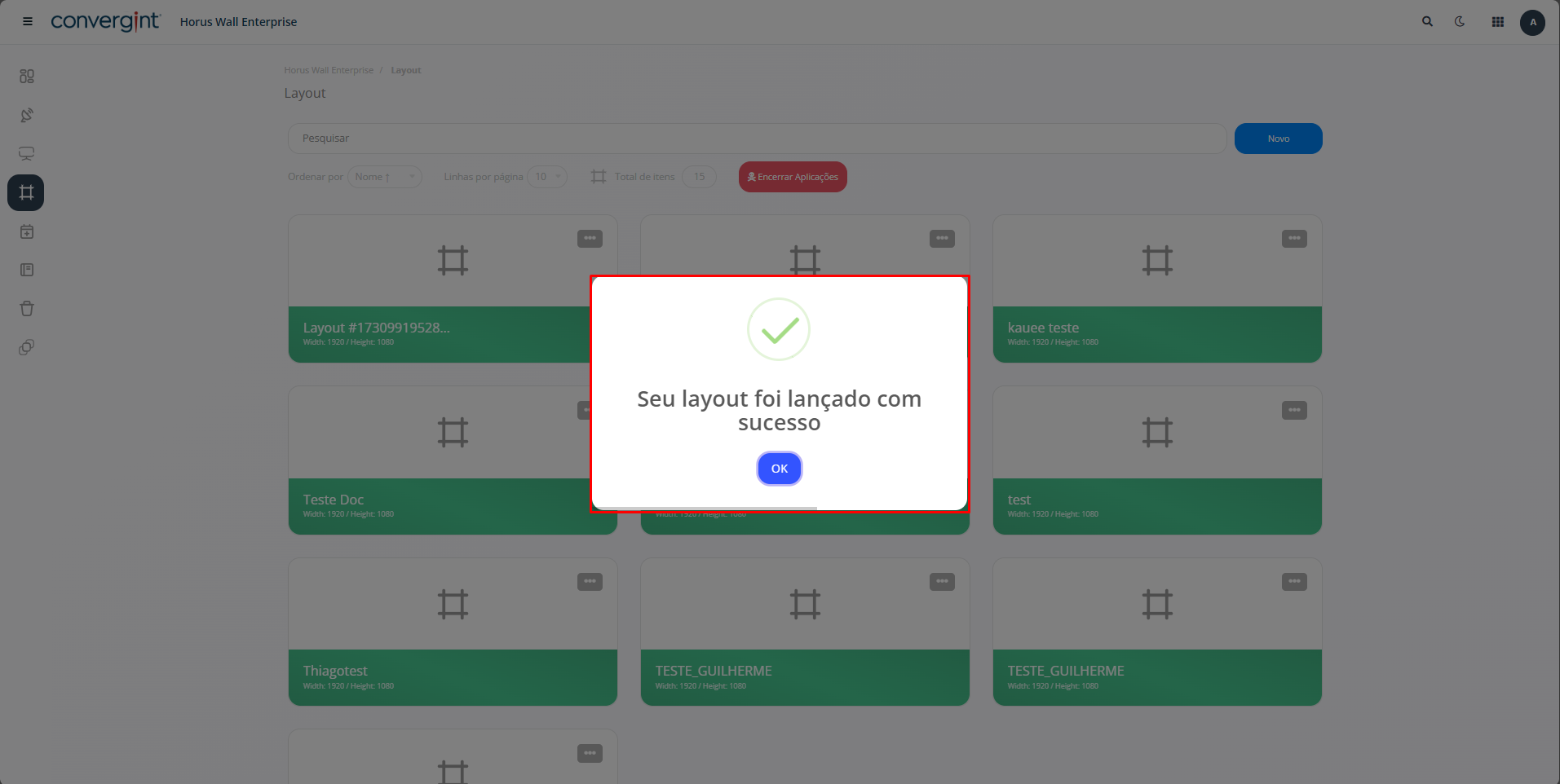
Task: Click the Encerrar Aplicações button
Action: click(793, 177)
